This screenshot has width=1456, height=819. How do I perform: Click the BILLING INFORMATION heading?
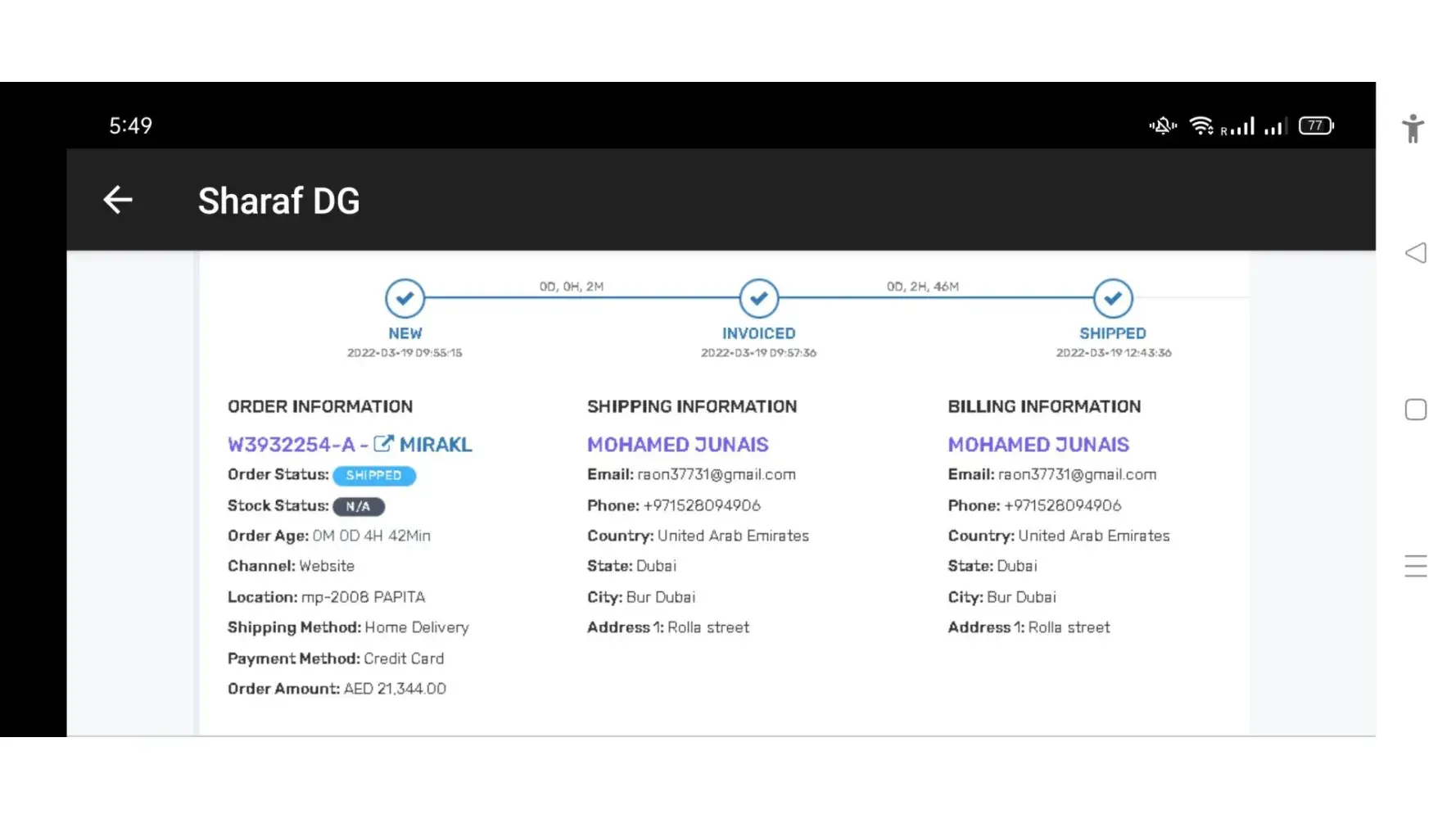tap(1044, 406)
